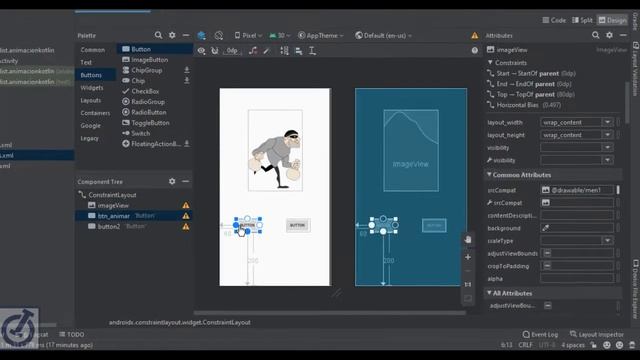
Task: Pick background resource eyedropper
Action: 546,228
